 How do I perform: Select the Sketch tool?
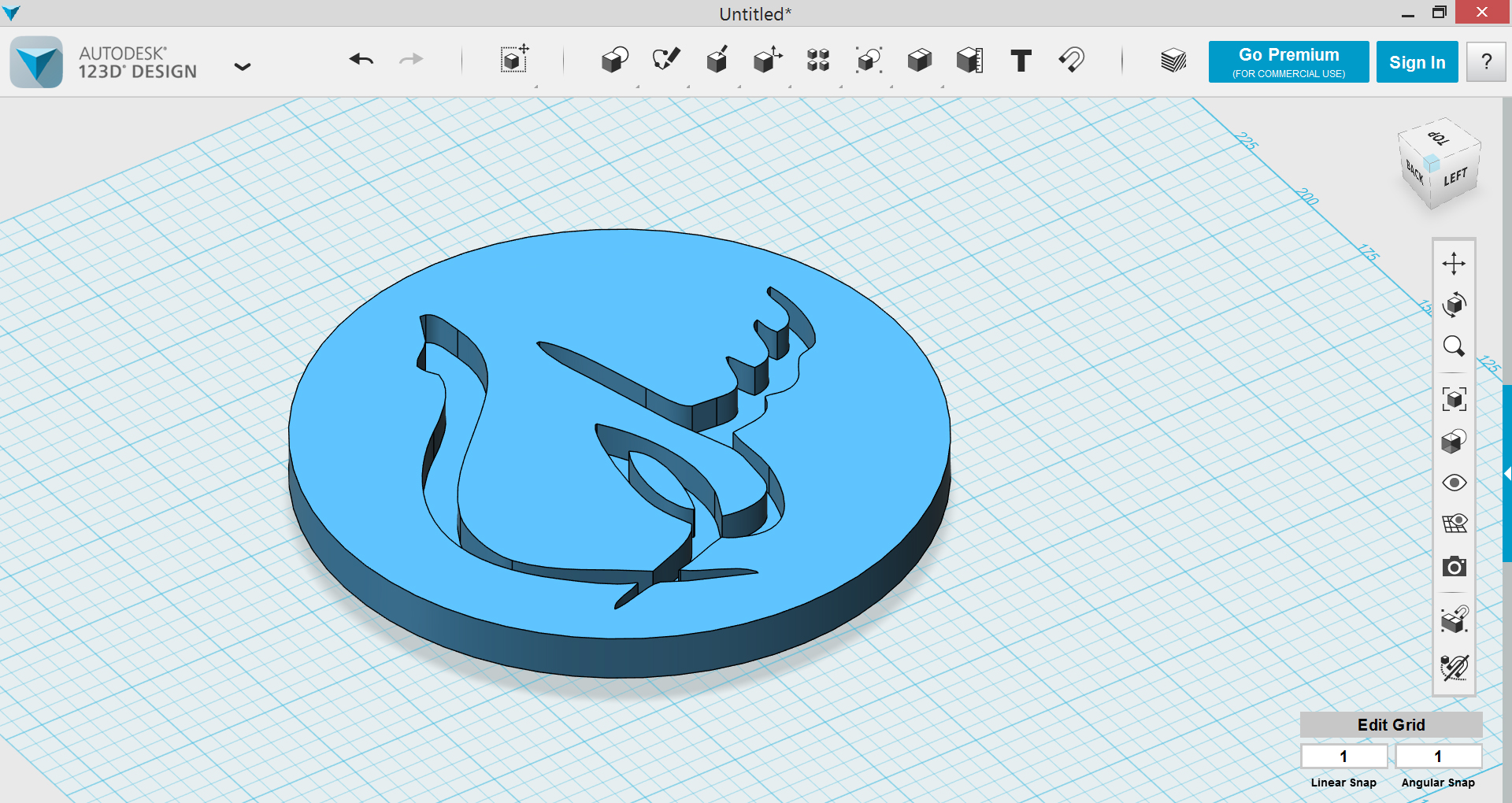(x=666, y=60)
